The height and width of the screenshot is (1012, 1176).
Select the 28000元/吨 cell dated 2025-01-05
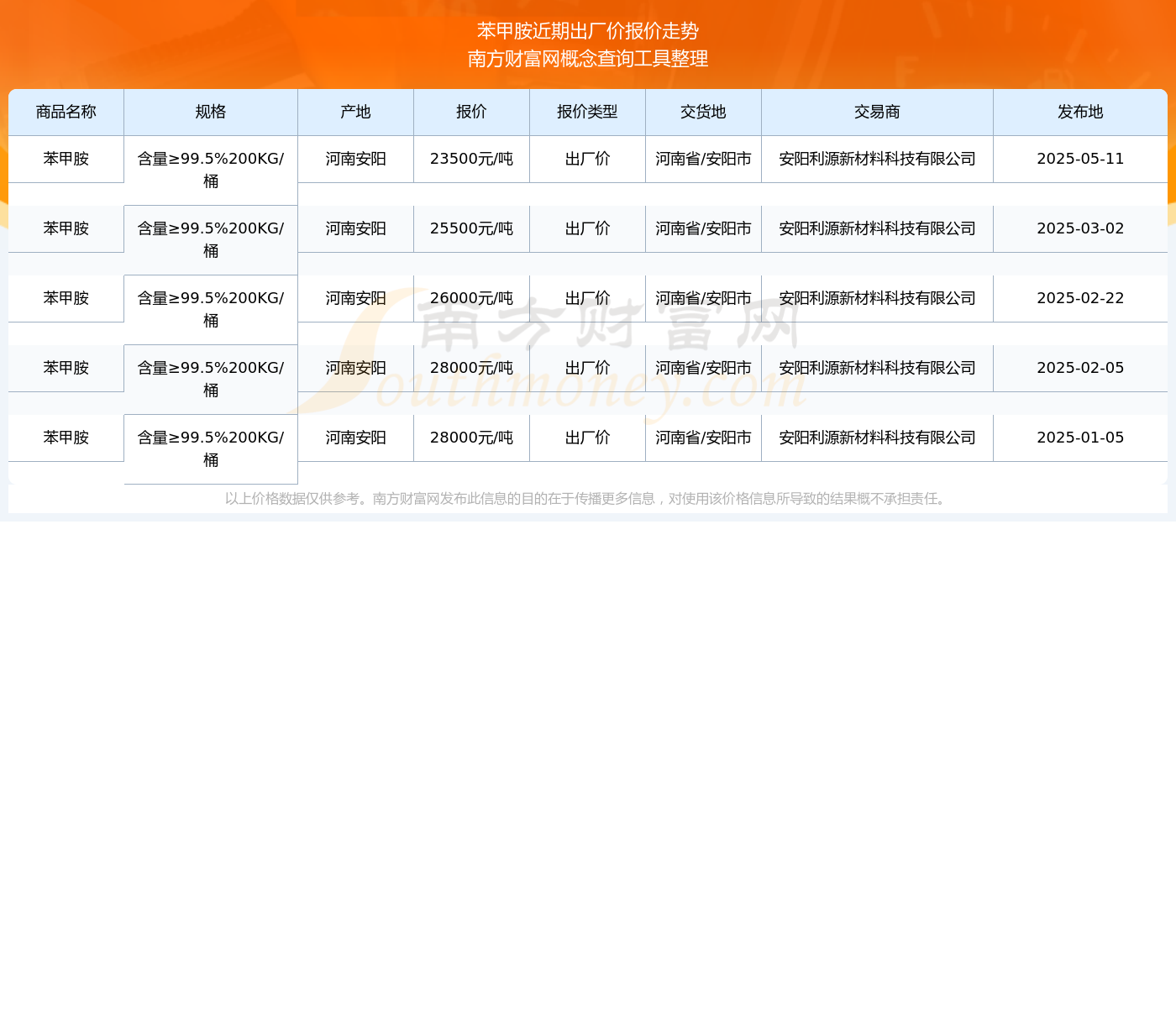[x=471, y=438]
